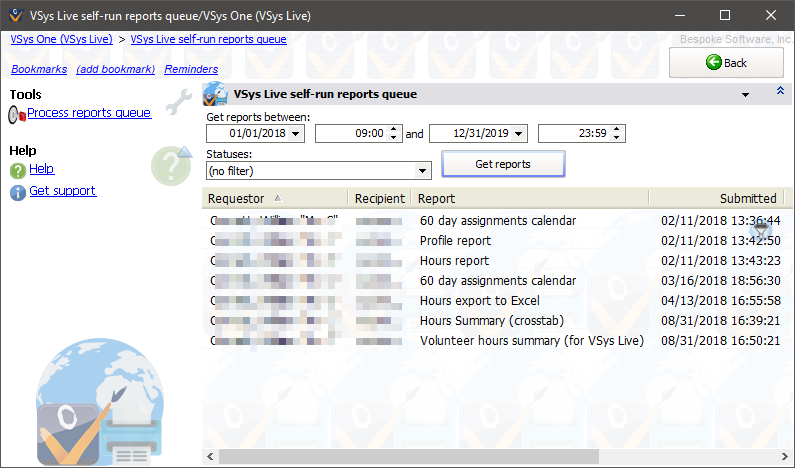This screenshot has width=795, height=468.
Task: Click the Reminders link
Action: pos(191,69)
